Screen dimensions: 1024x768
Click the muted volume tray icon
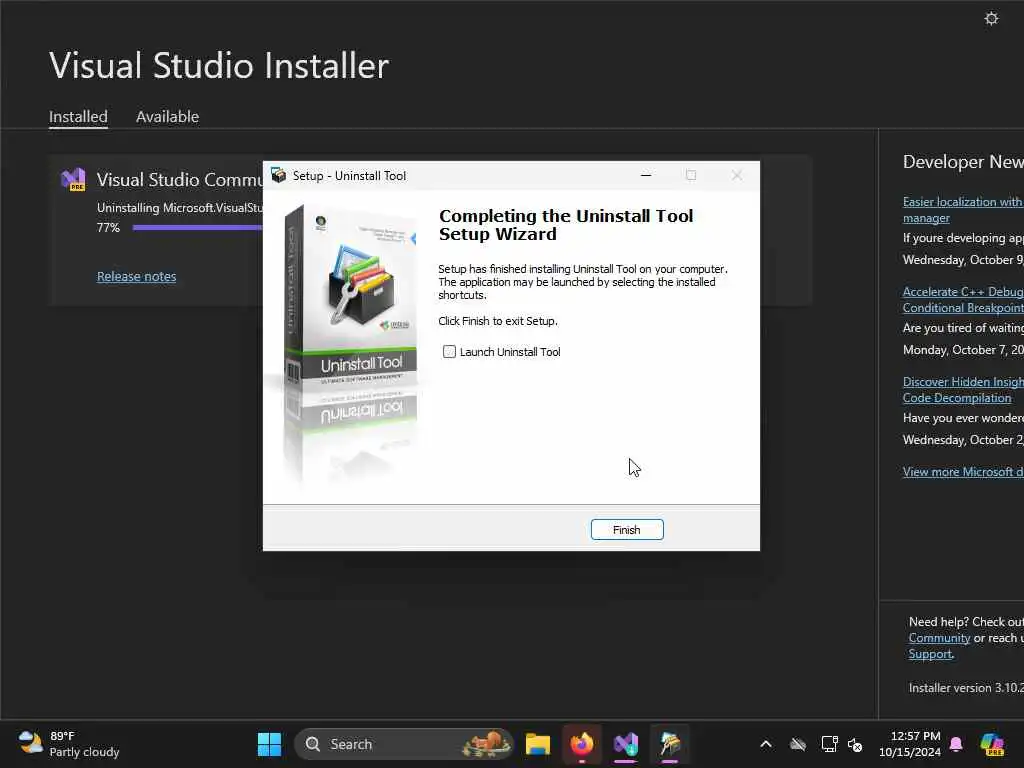click(855, 744)
